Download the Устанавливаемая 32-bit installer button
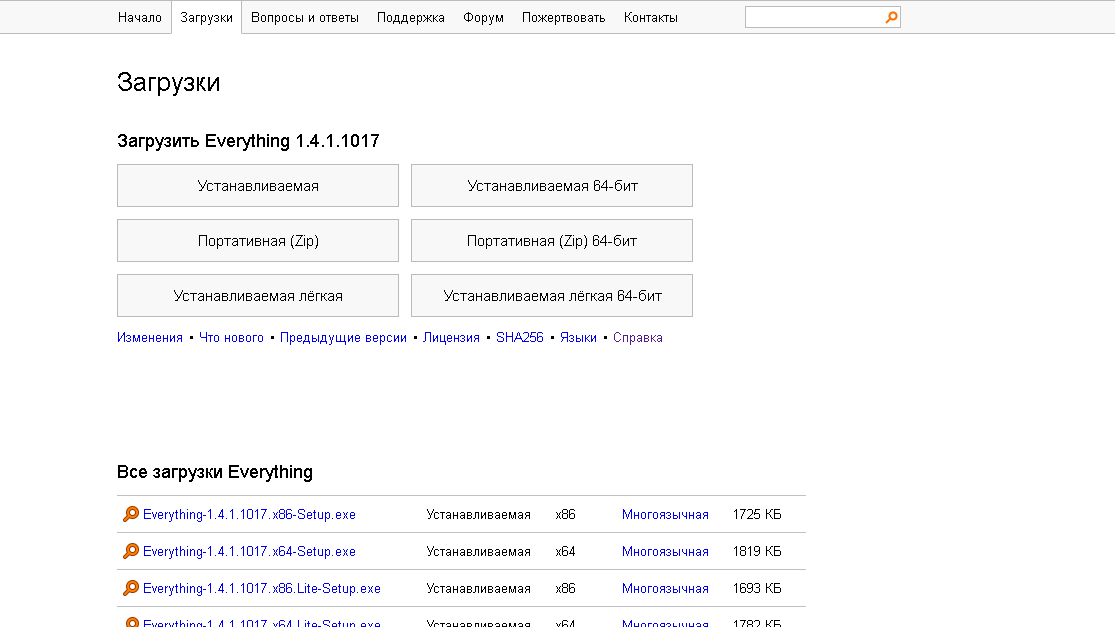 click(x=257, y=186)
